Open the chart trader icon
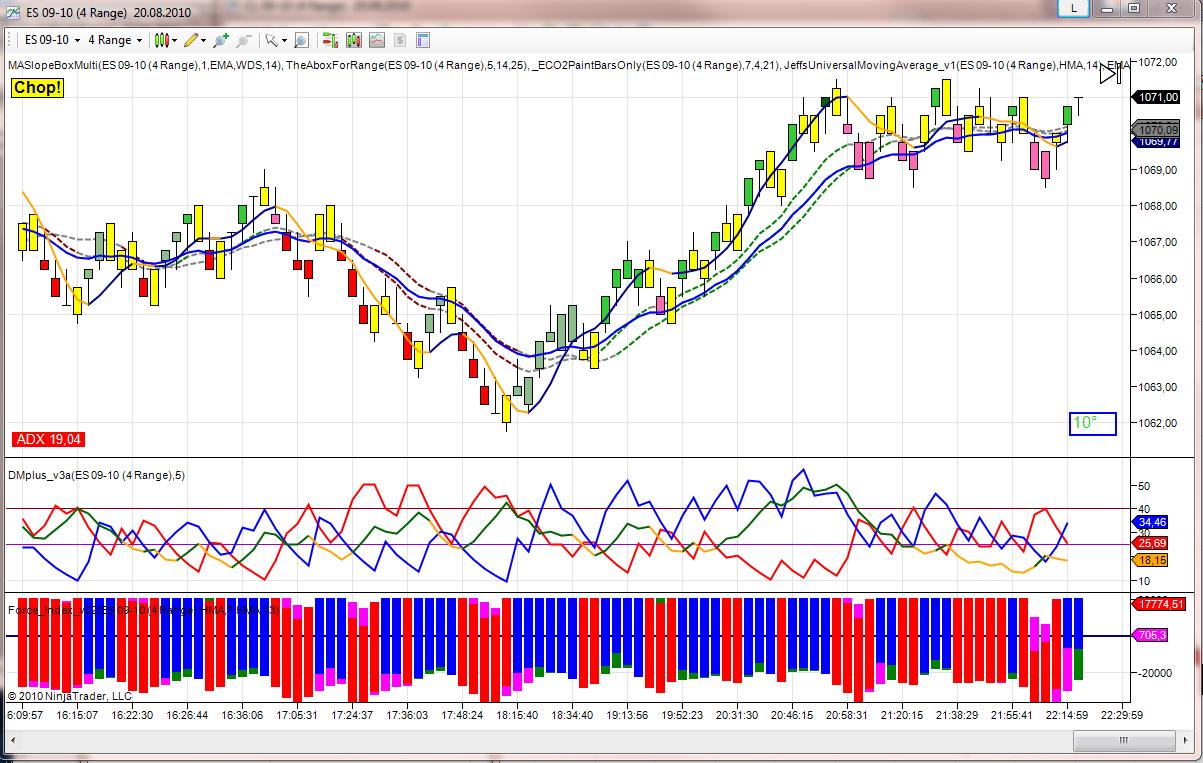 (330, 40)
